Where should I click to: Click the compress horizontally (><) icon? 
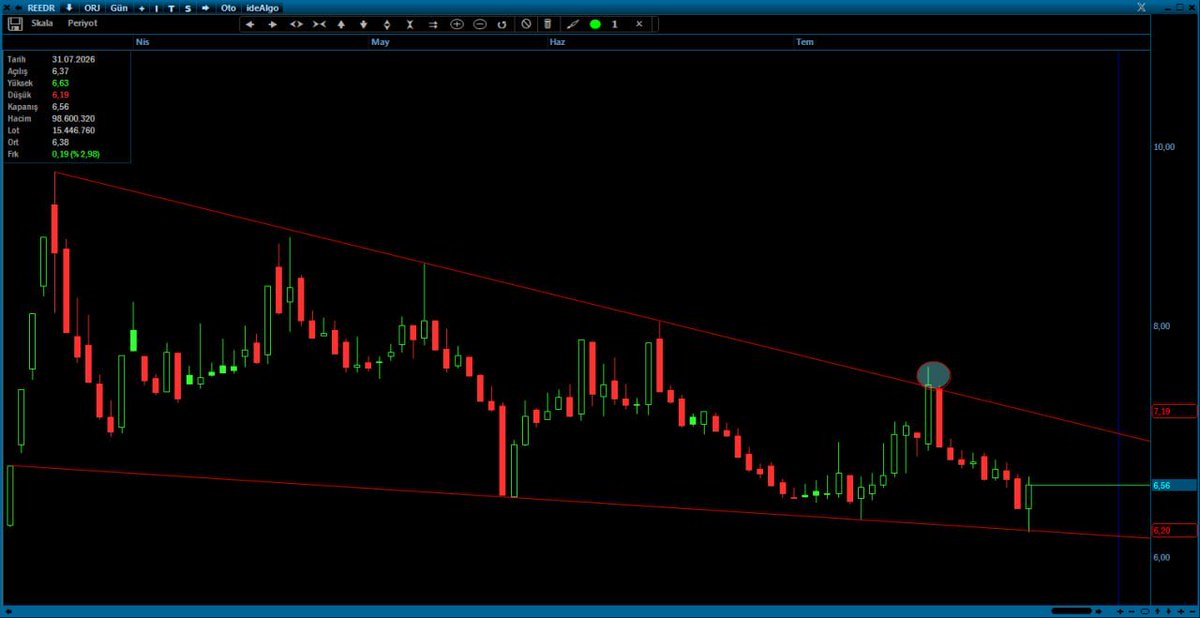coord(319,23)
